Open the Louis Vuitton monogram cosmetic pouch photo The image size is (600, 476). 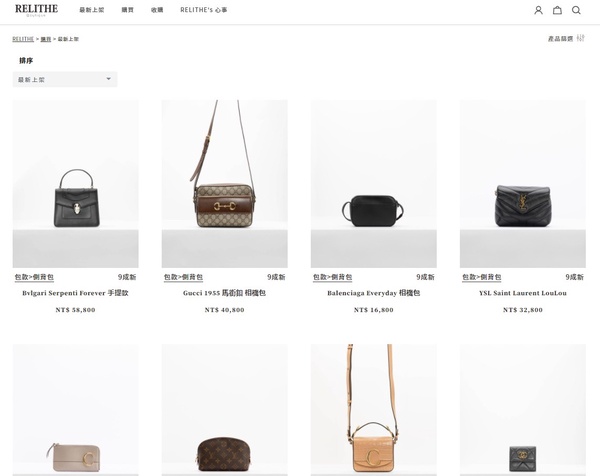pos(225,410)
